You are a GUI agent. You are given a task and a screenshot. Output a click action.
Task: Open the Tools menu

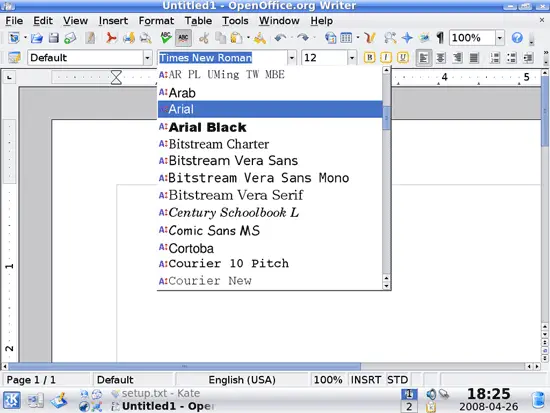(235, 21)
